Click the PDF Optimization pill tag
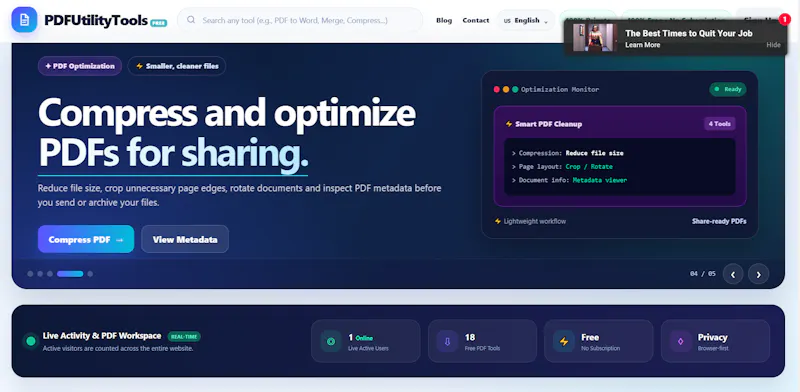Image resolution: width=800 pixels, height=392 pixels. tap(80, 66)
